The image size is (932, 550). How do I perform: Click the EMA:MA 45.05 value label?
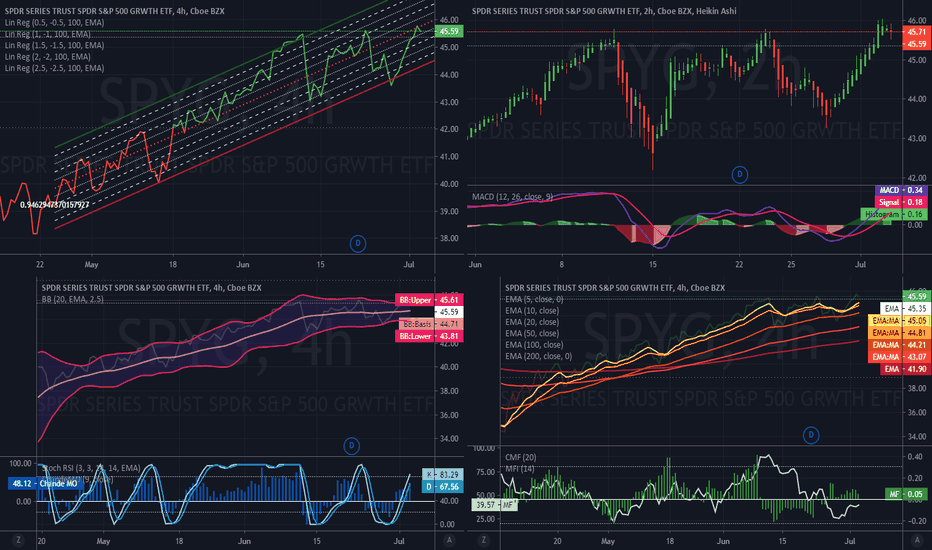(900, 320)
